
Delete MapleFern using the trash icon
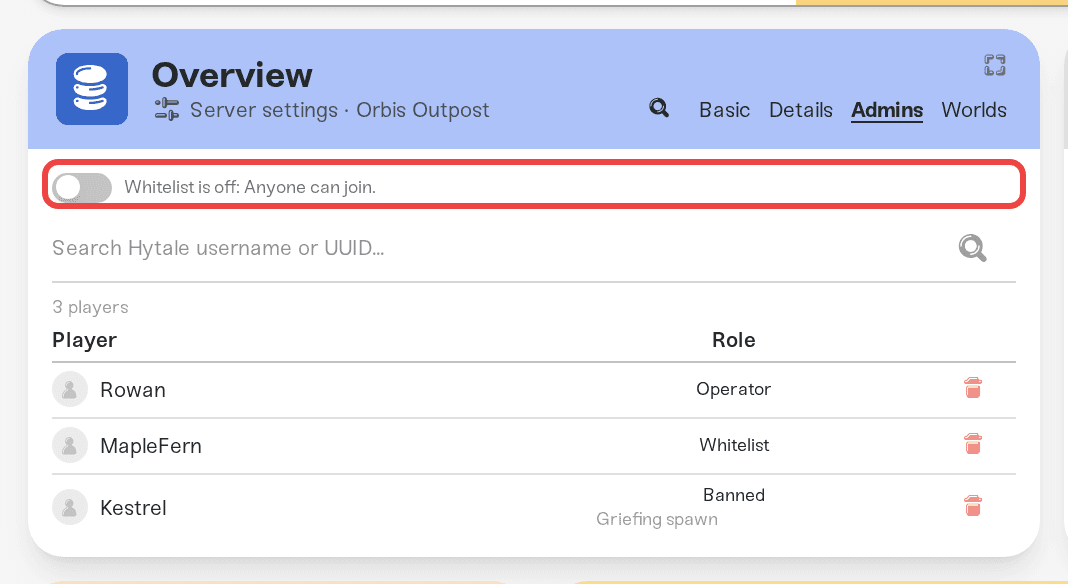pos(973,444)
